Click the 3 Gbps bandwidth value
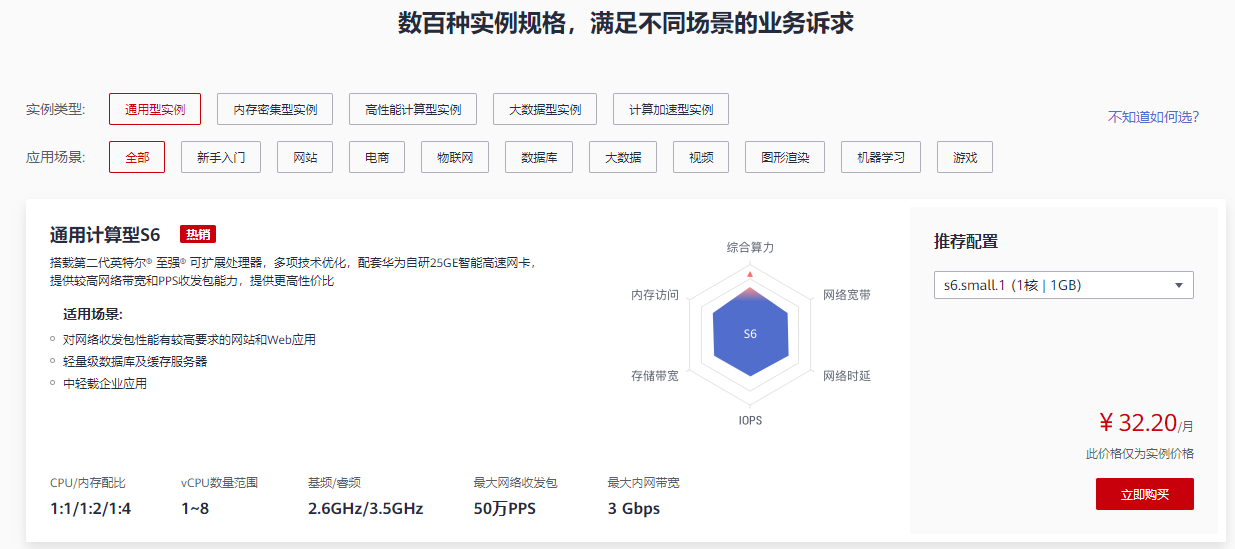Image resolution: width=1235 pixels, height=549 pixels. click(x=634, y=509)
